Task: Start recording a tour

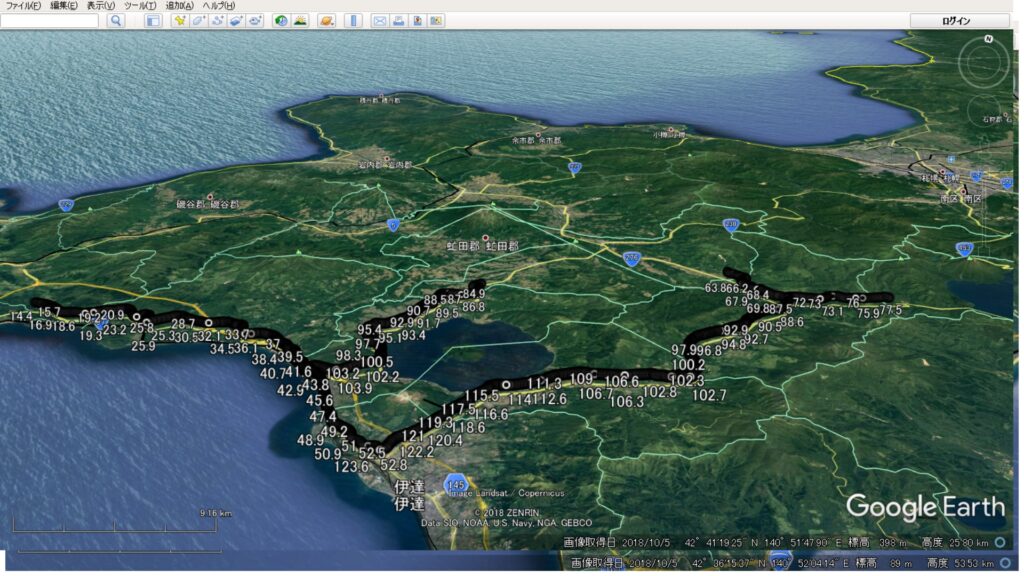Action: click(x=255, y=21)
